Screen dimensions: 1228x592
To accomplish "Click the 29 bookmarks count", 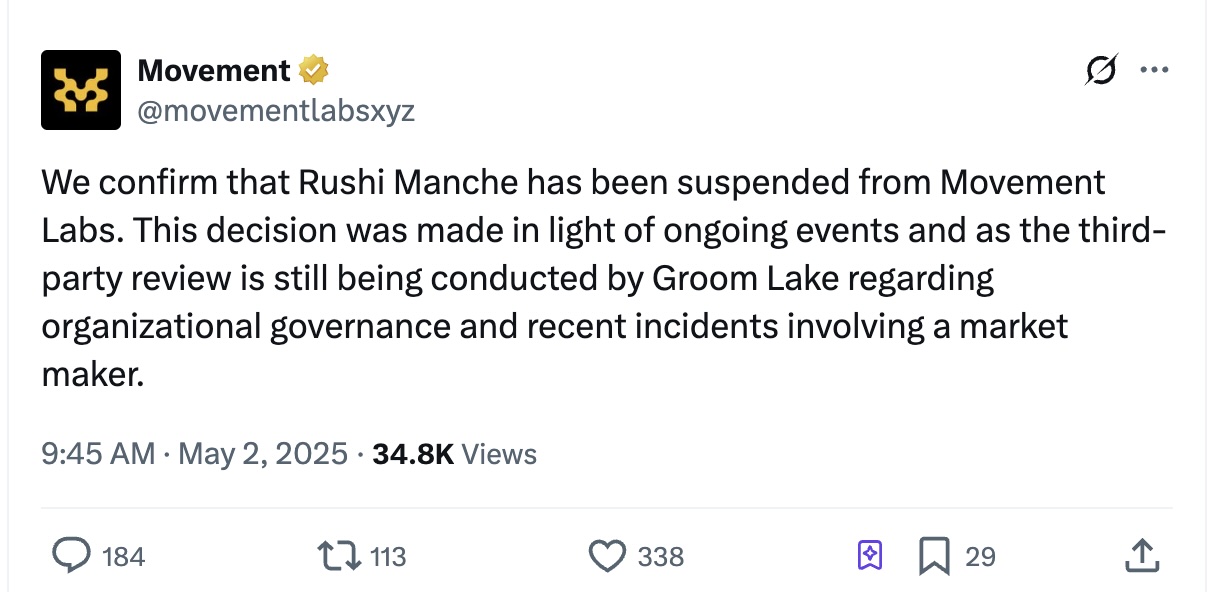I will [980, 556].
